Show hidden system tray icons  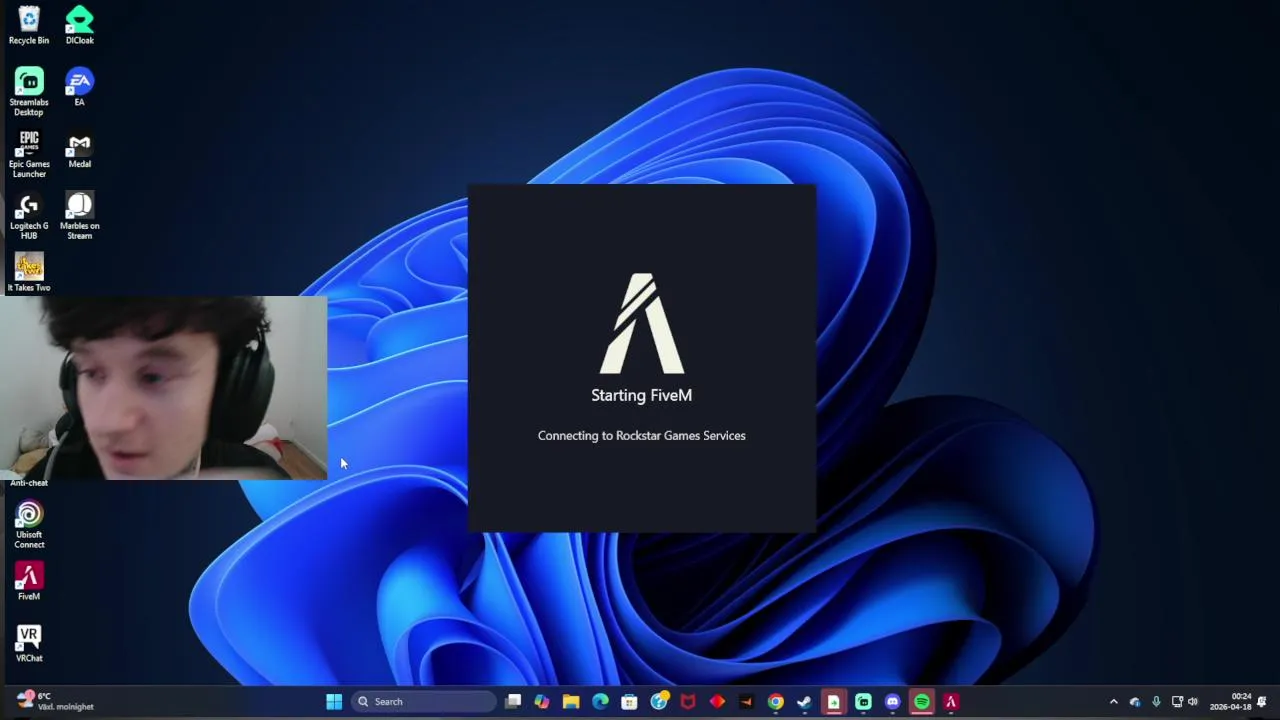[x=1113, y=702]
